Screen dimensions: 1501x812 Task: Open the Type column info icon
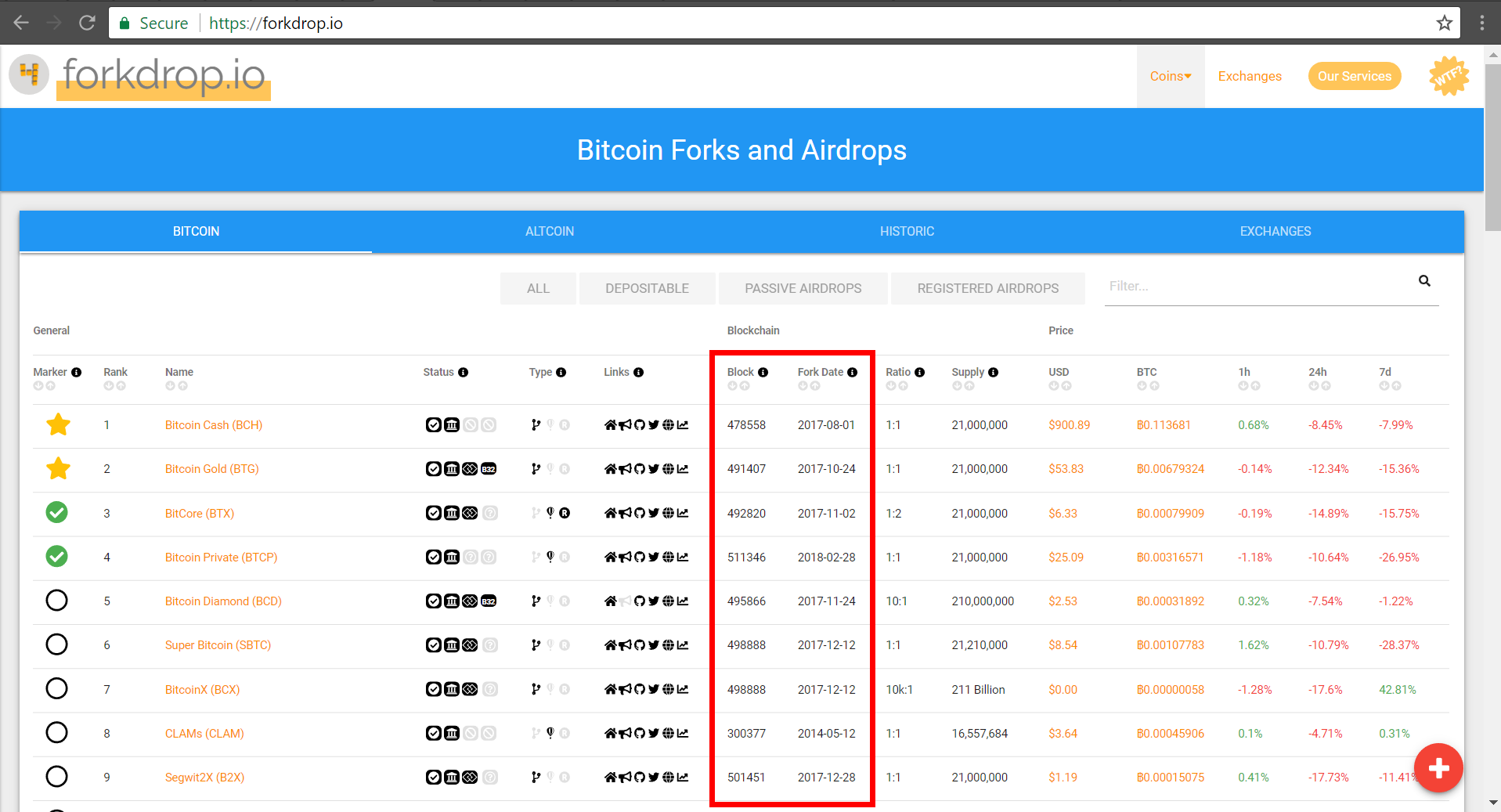(x=561, y=372)
